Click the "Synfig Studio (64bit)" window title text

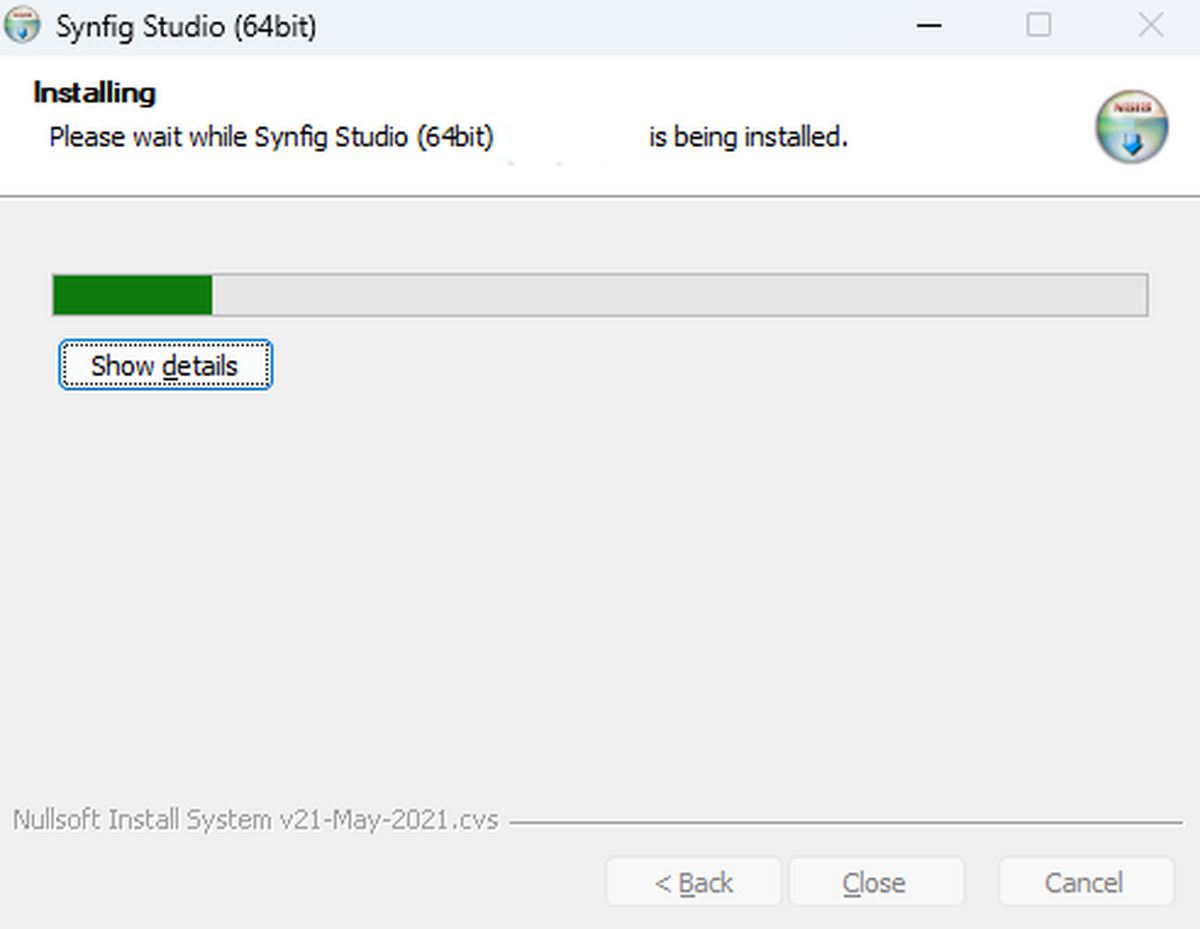186,26
